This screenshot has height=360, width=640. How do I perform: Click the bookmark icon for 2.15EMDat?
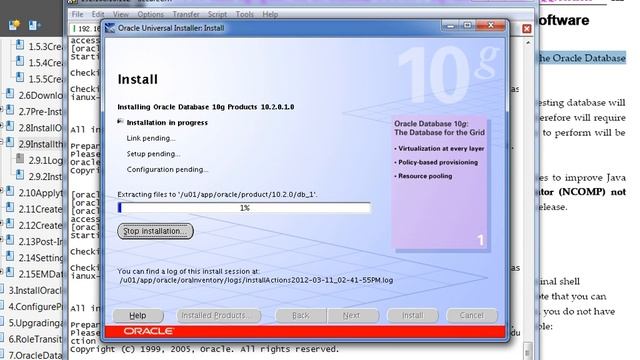coord(10,273)
